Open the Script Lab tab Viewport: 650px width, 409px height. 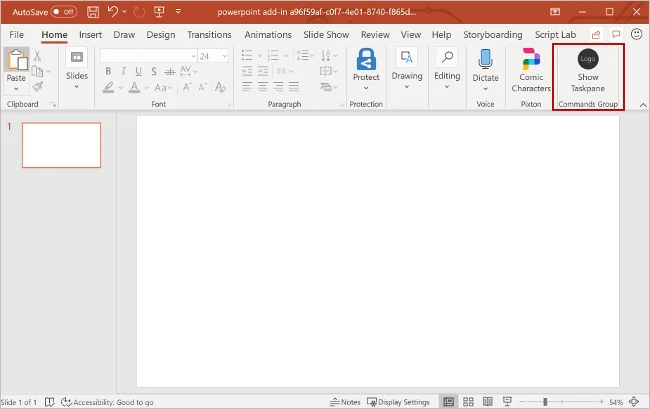click(x=555, y=35)
